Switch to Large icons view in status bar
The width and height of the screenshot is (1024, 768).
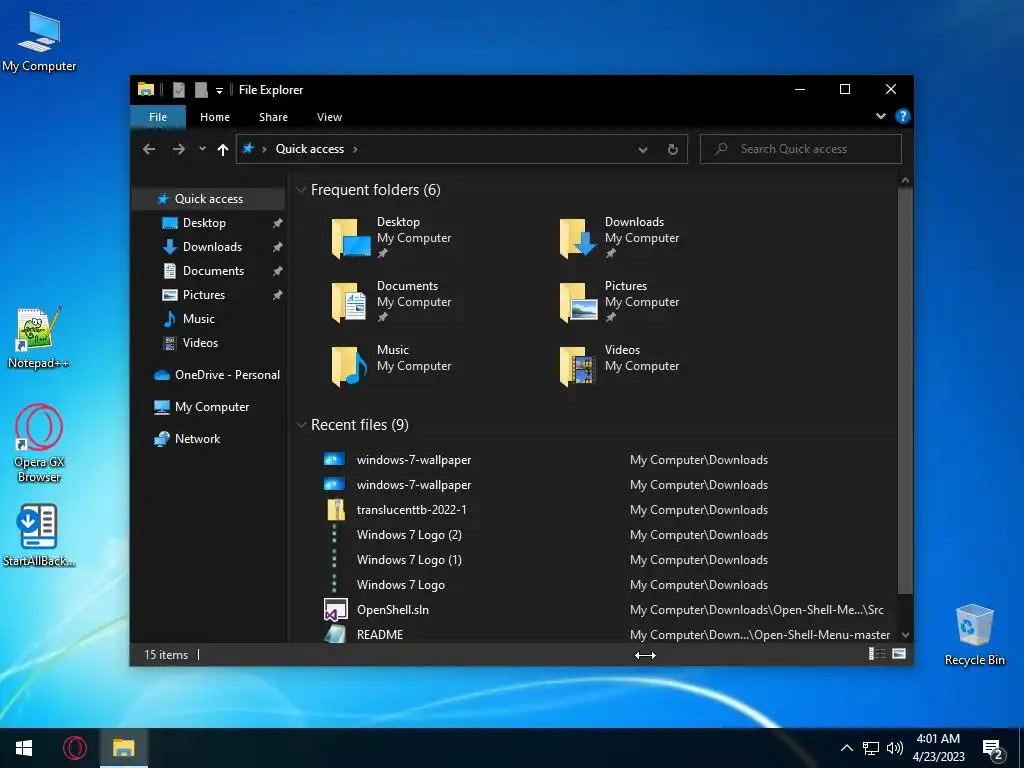point(899,654)
